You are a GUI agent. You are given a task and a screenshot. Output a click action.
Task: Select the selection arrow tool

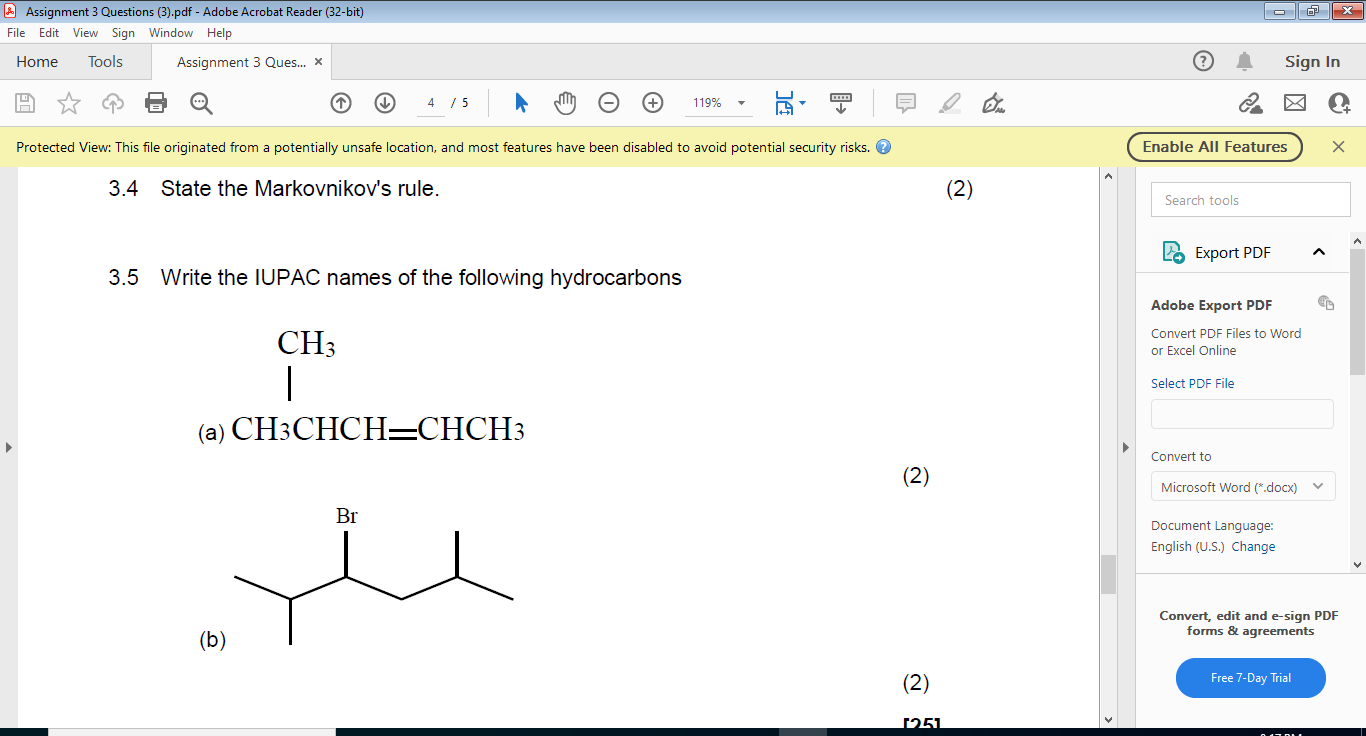[x=521, y=102]
